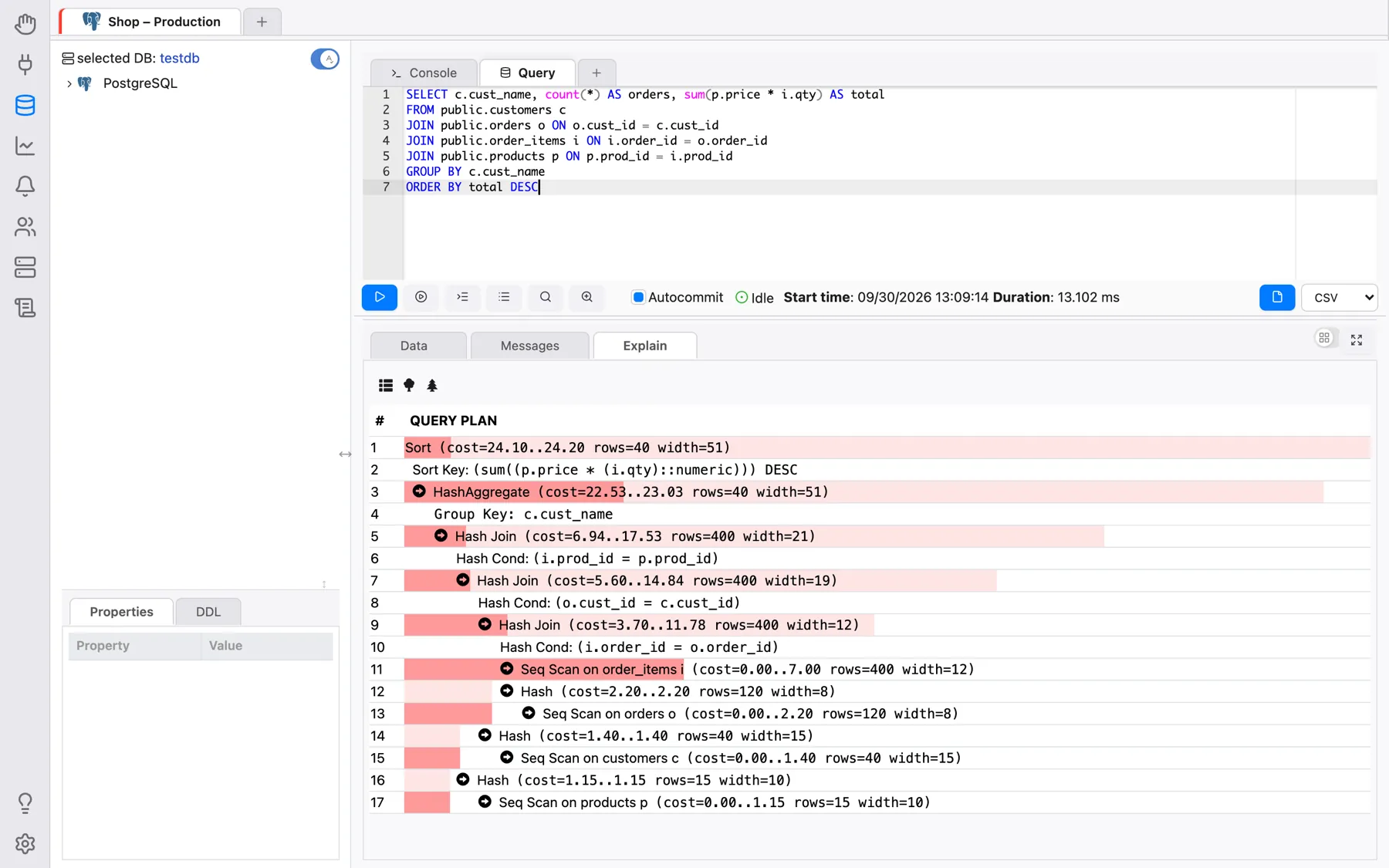Maximize the results panel with expand icon
Image resolution: width=1389 pixels, height=868 pixels.
[x=1357, y=339]
